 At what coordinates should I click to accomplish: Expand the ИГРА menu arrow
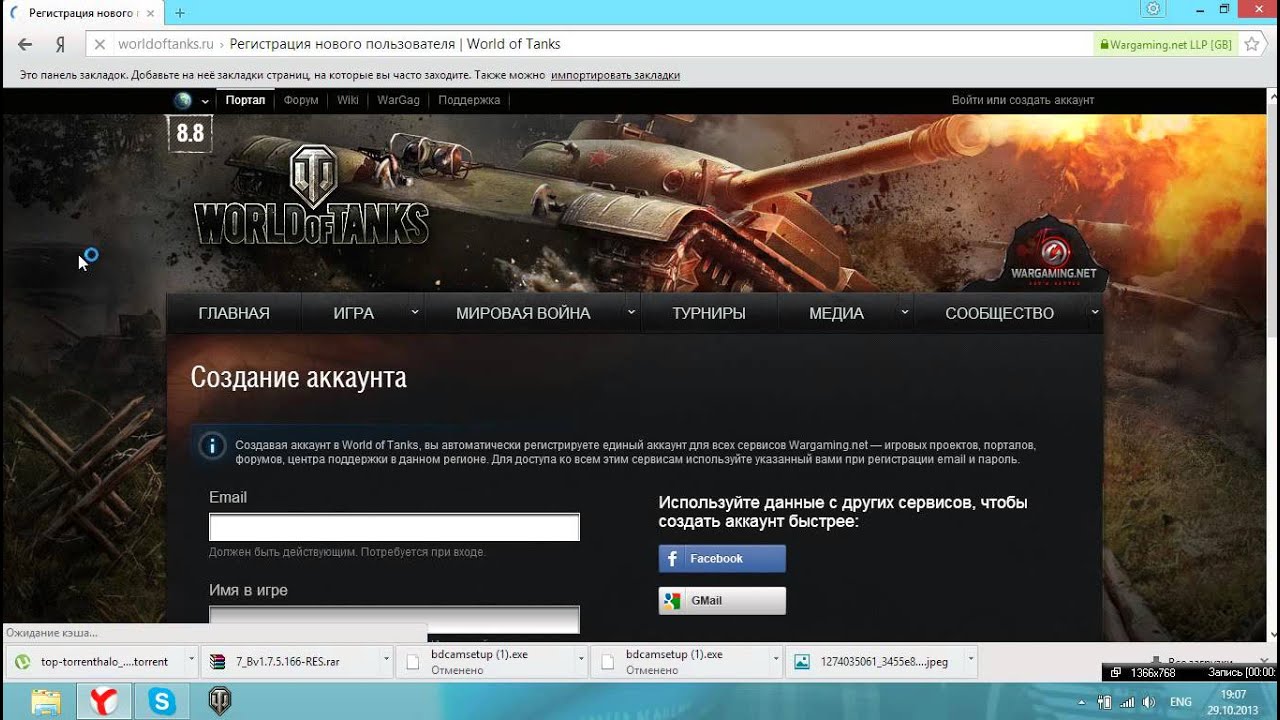415,312
